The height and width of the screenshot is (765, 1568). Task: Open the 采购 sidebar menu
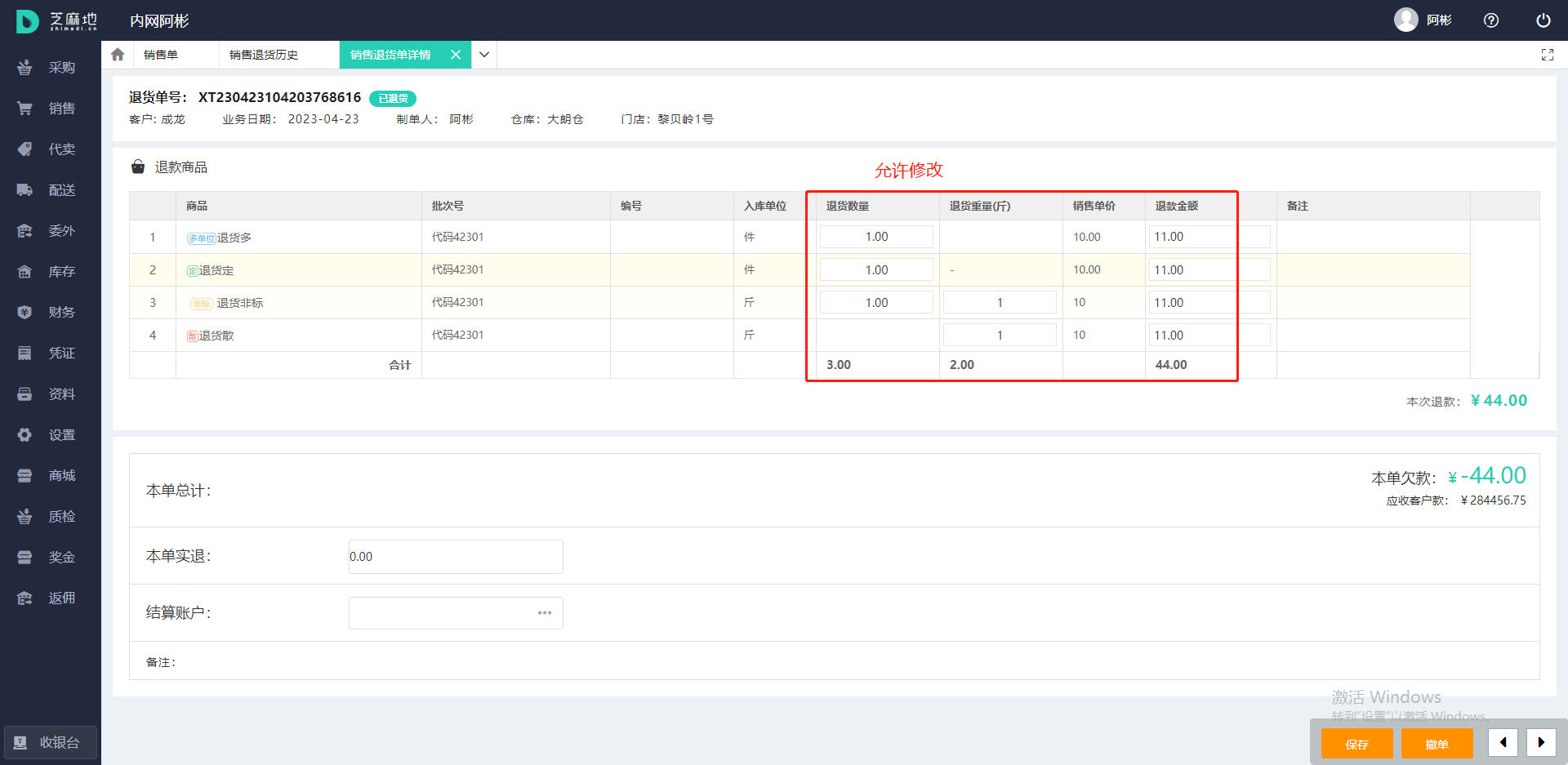pyautogui.click(x=49, y=68)
